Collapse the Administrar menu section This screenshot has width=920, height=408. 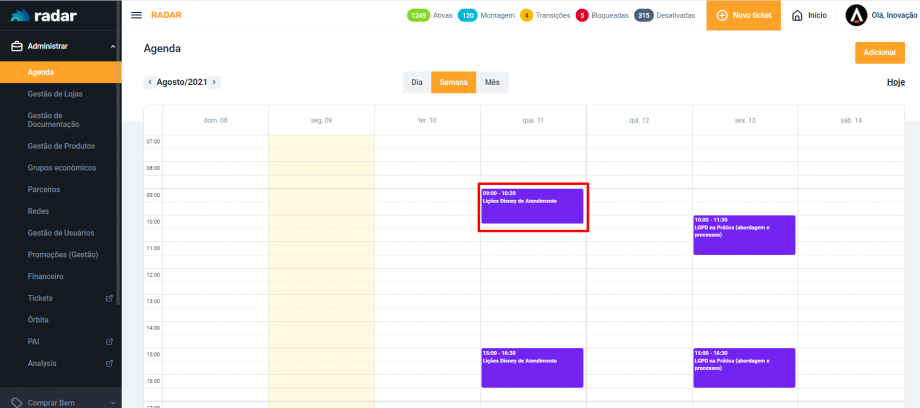click(112, 46)
